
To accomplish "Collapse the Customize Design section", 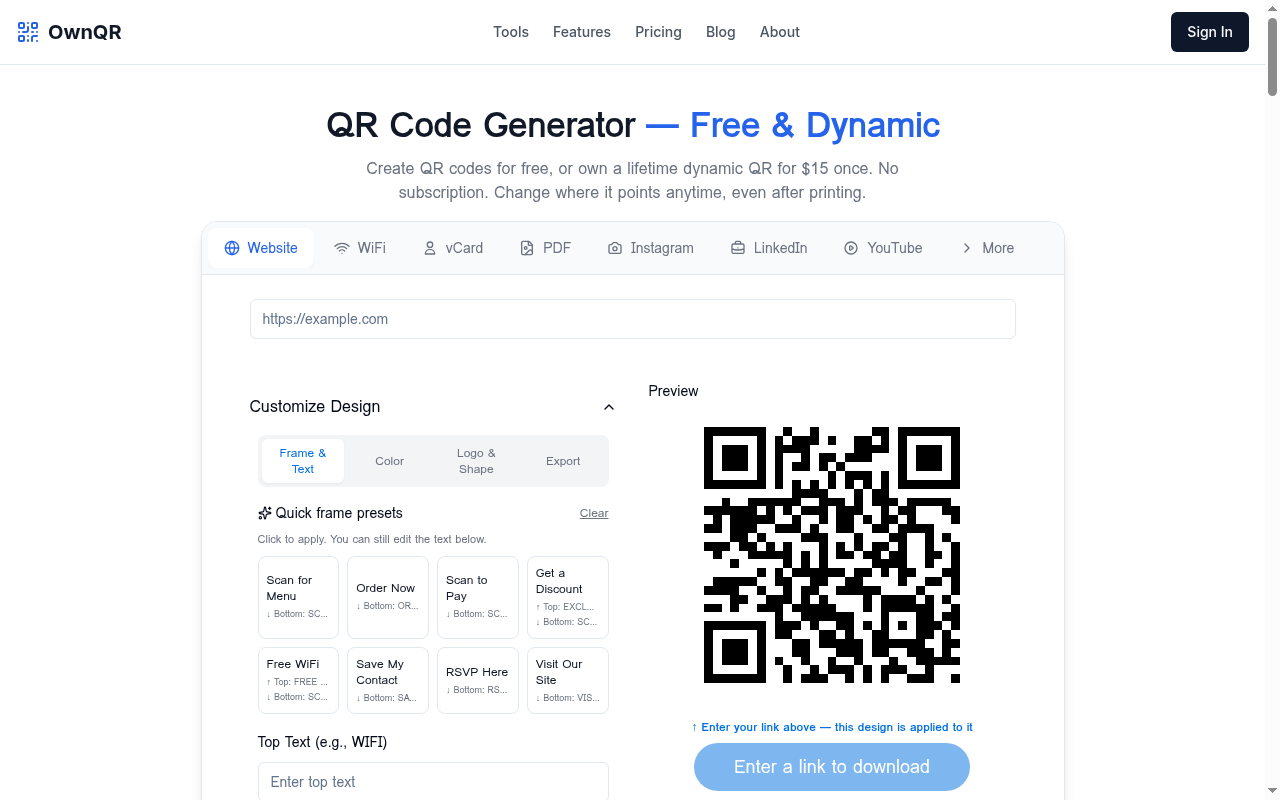I will point(609,407).
